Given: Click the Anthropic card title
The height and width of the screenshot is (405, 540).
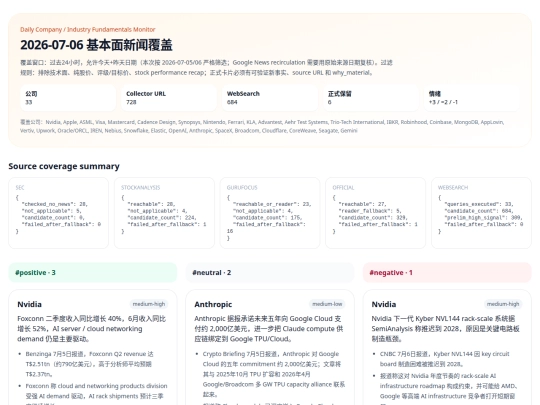Looking at the screenshot, I should click(213, 304).
